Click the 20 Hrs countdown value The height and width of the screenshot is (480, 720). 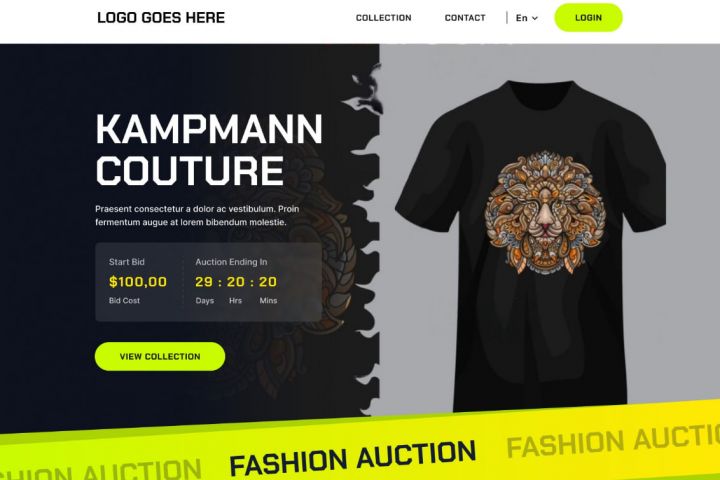tap(236, 282)
